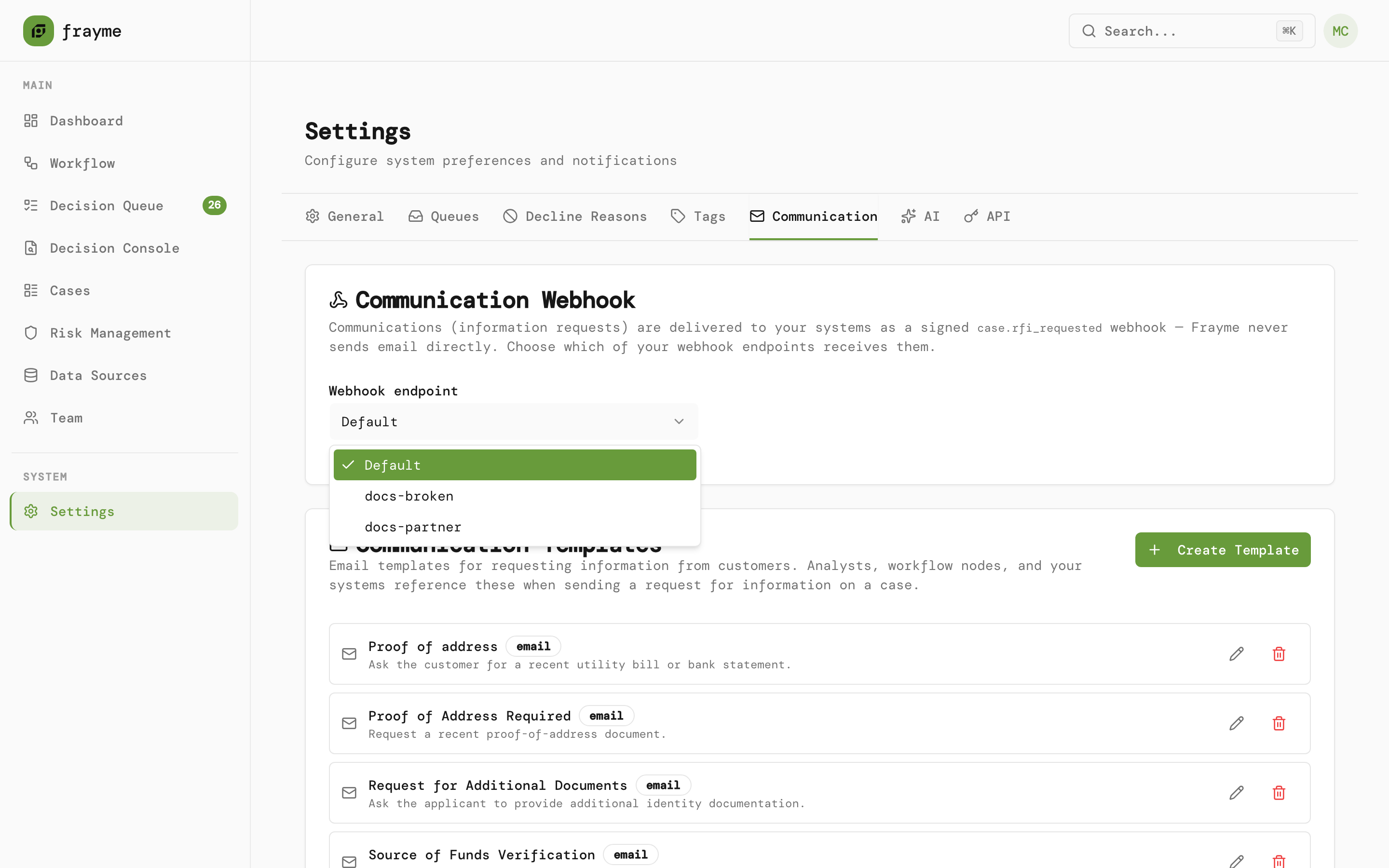
Task: Click the Communication Webhook heading icon
Action: (x=339, y=299)
